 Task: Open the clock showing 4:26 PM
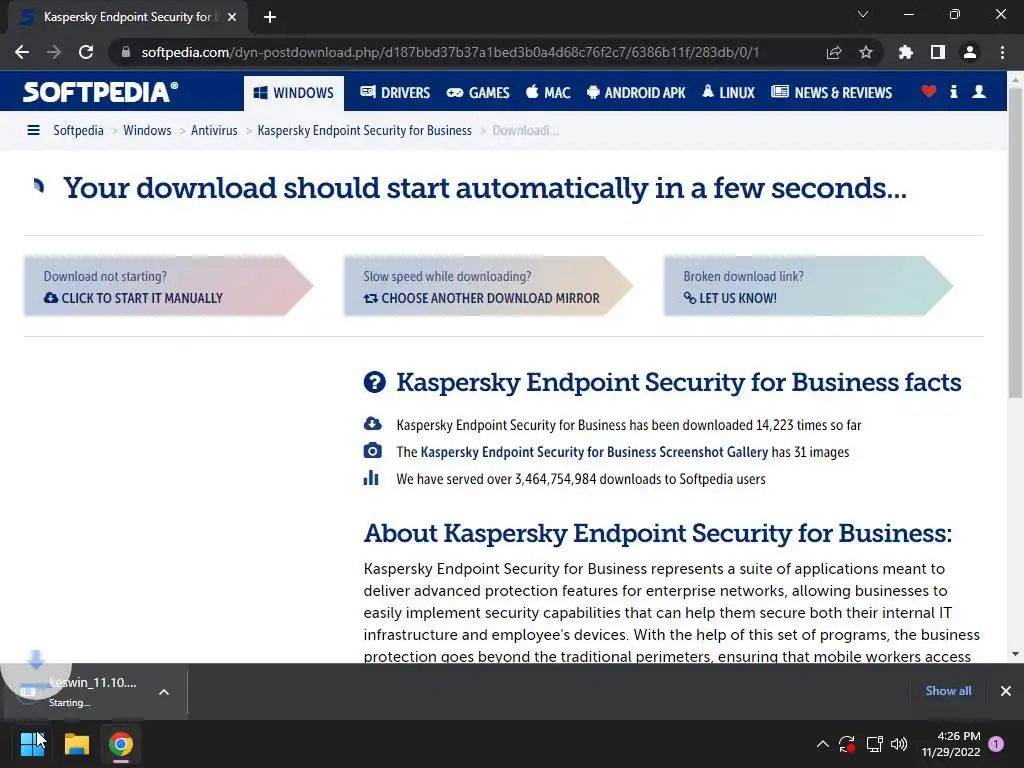click(x=951, y=744)
